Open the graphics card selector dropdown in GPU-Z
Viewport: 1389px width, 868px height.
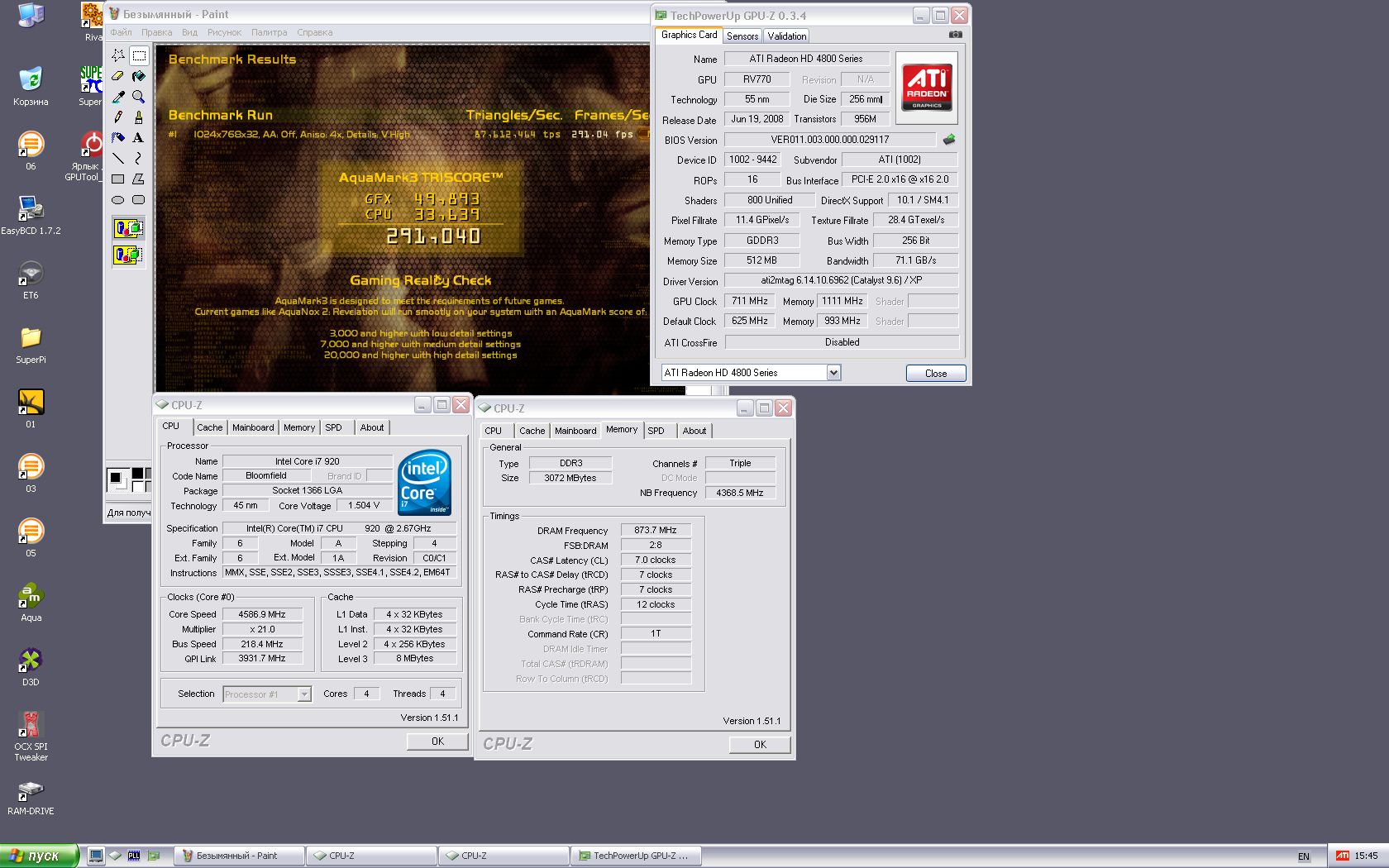point(833,373)
